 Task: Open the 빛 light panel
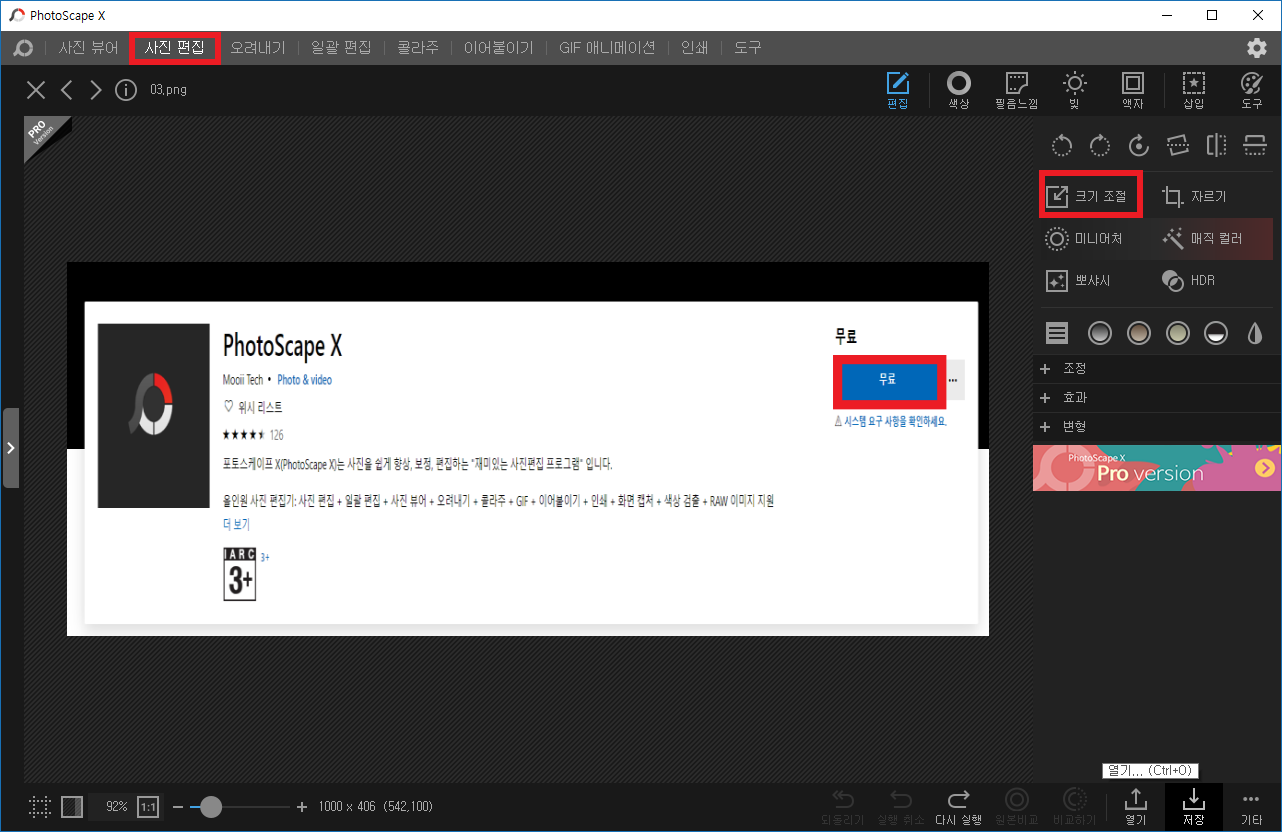click(1074, 90)
